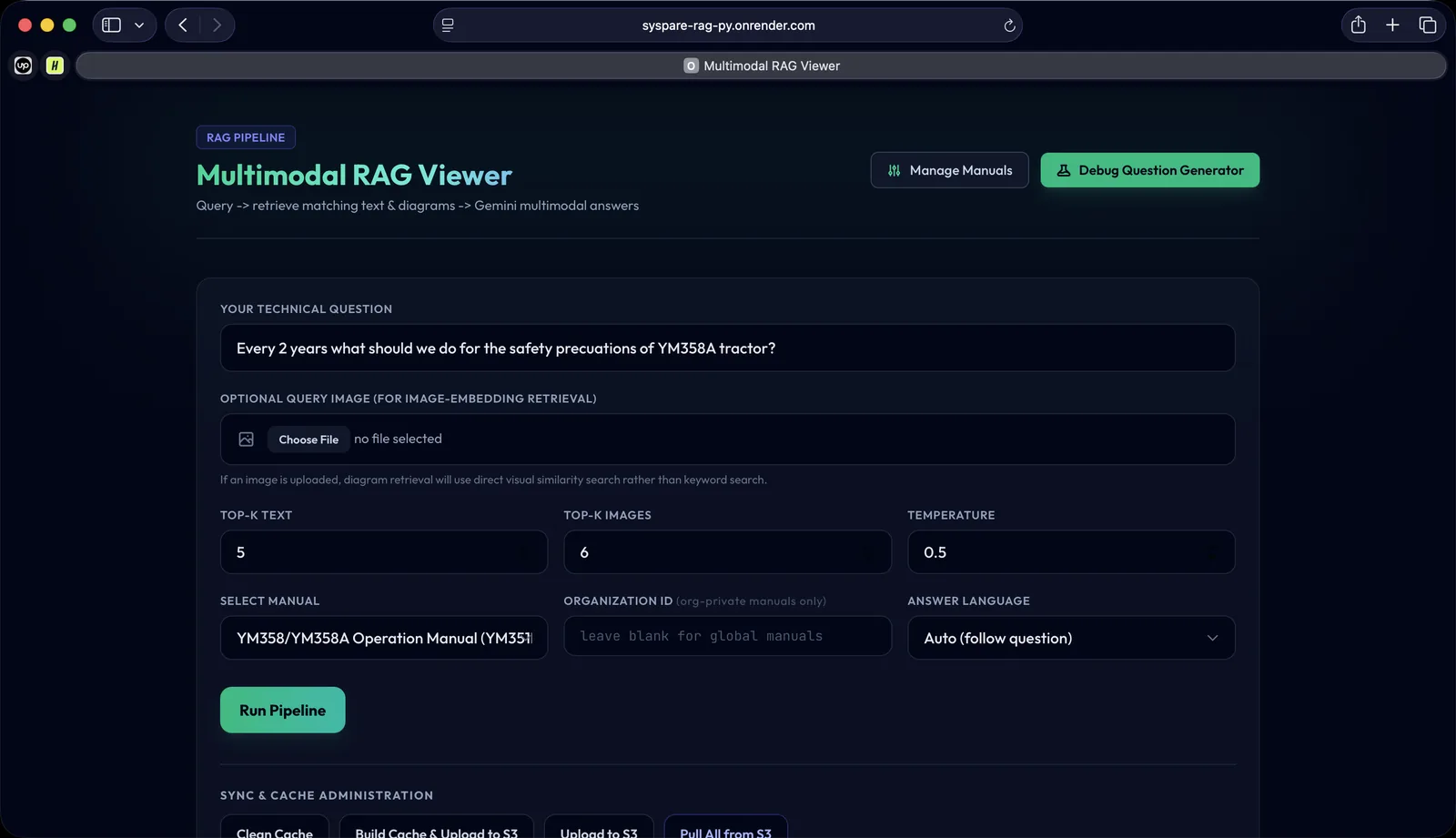Open Manage Manuals
Viewport: 1456px width, 838px height.
(949, 170)
